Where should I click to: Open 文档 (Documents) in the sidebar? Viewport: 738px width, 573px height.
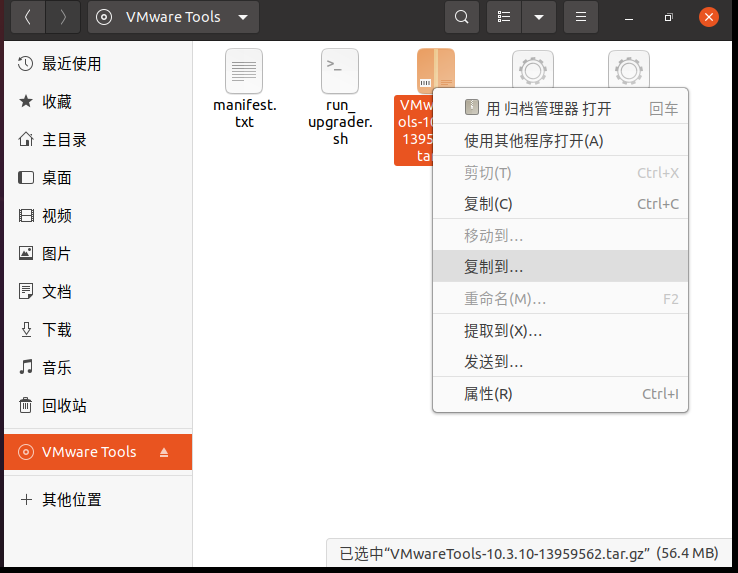coord(98,292)
